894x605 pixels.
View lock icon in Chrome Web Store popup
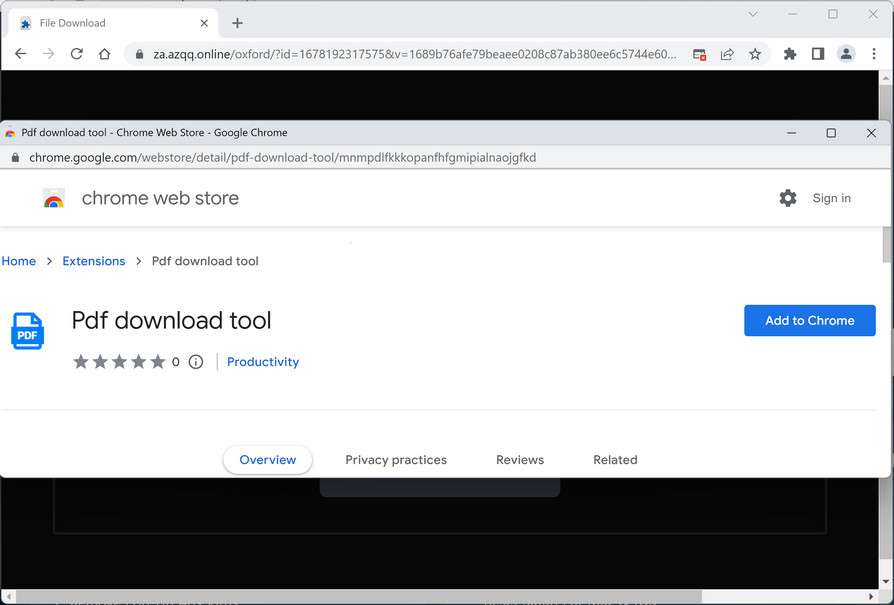coord(15,157)
